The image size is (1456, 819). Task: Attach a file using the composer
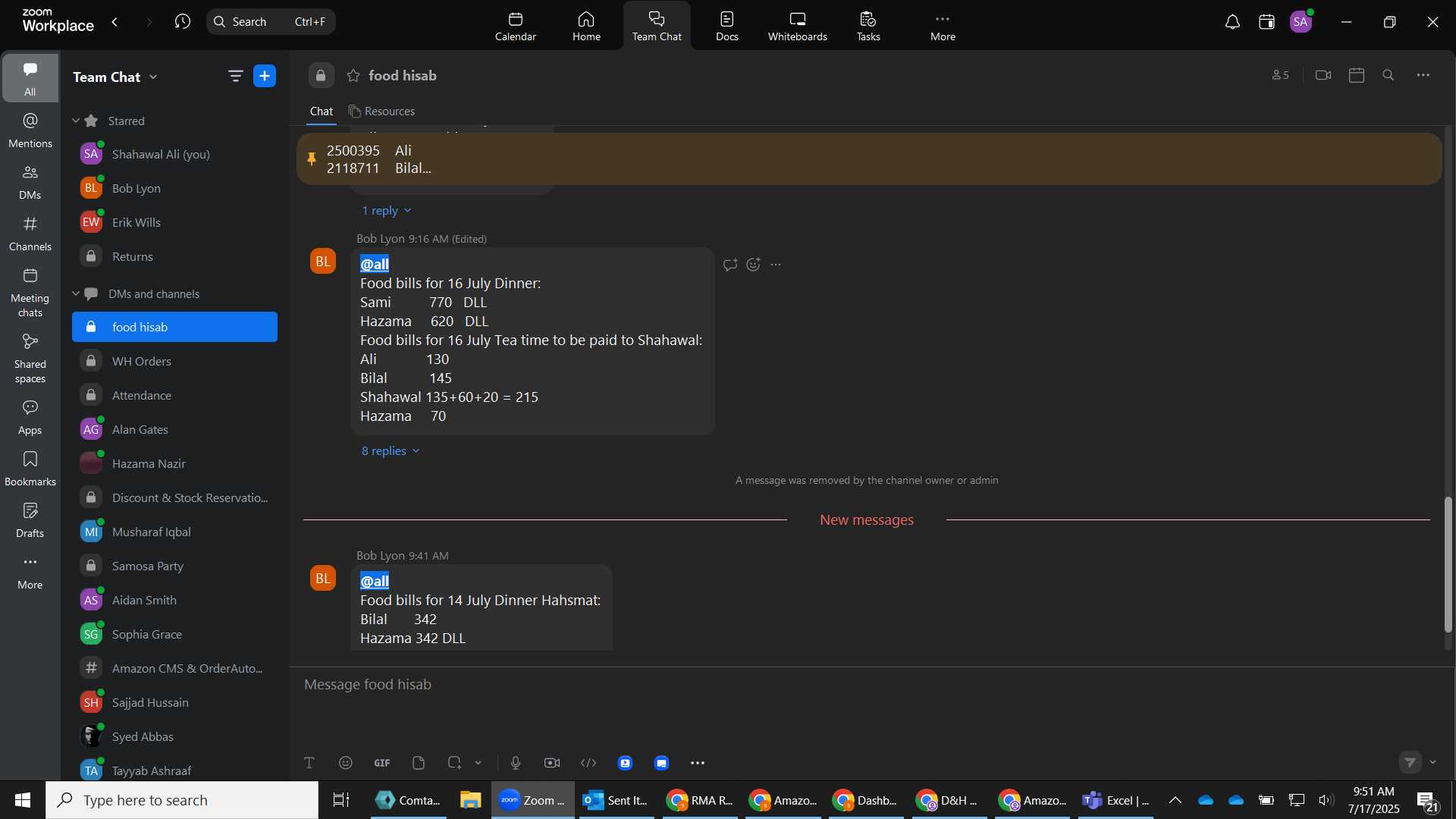[419, 763]
